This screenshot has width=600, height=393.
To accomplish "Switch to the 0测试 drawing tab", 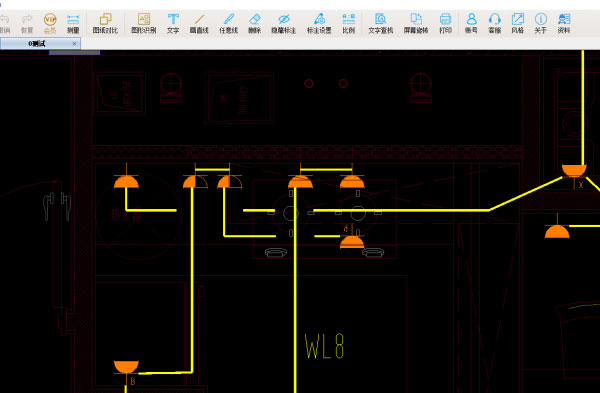I will (37, 43).
